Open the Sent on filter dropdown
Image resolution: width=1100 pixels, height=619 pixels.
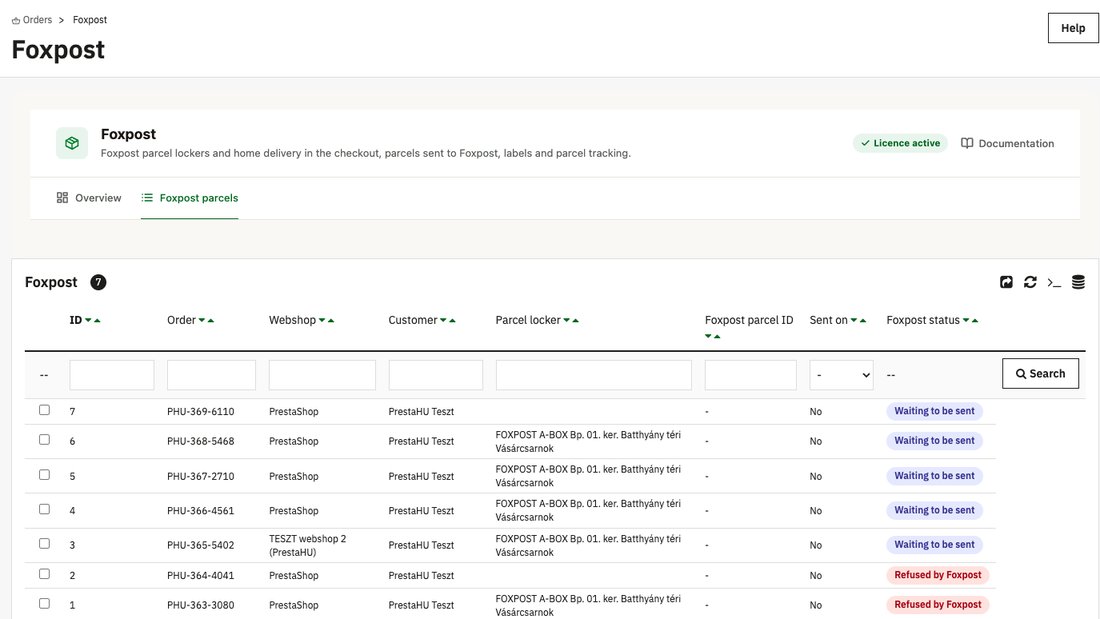(x=841, y=375)
